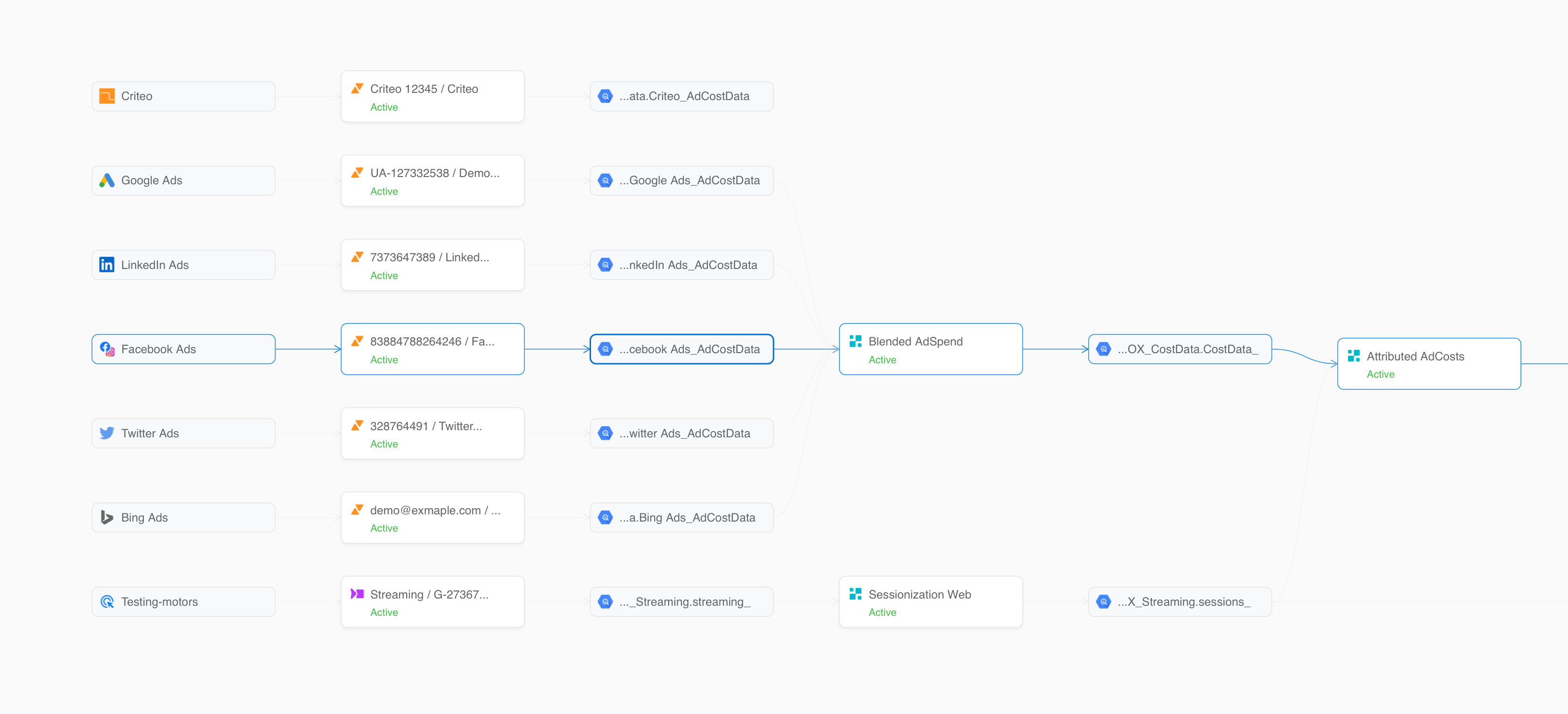
Task: Click BigQuery icon on OX_CostData.CostData_ node
Action: [x=1104, y=349]
